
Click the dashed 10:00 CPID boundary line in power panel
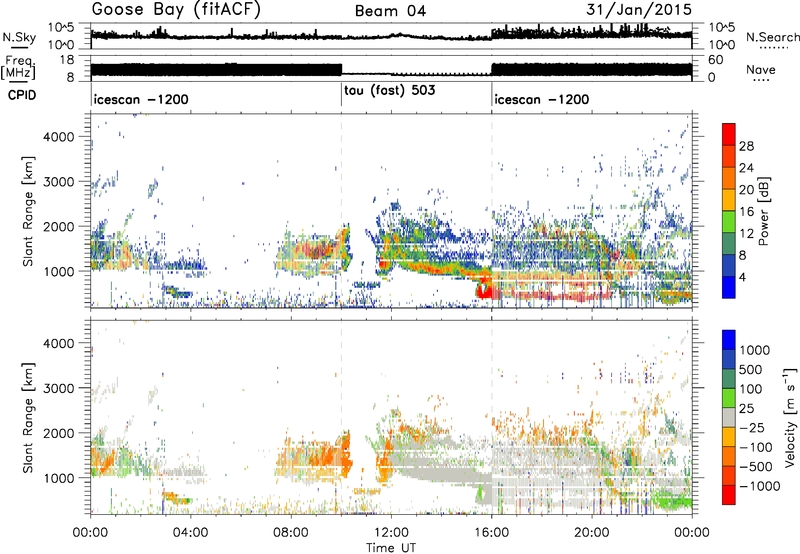(x=341, y=211)
